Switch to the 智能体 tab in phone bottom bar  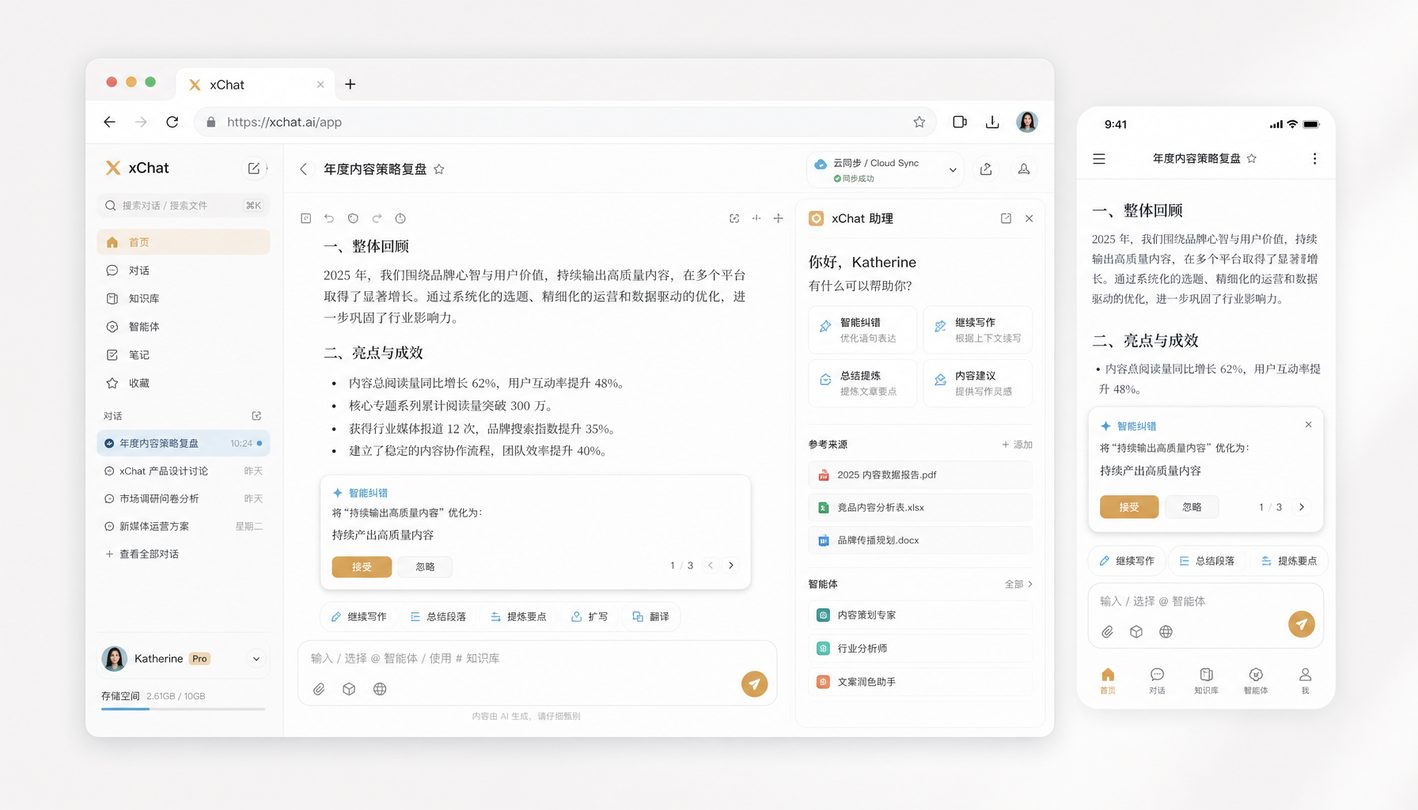1256,680
